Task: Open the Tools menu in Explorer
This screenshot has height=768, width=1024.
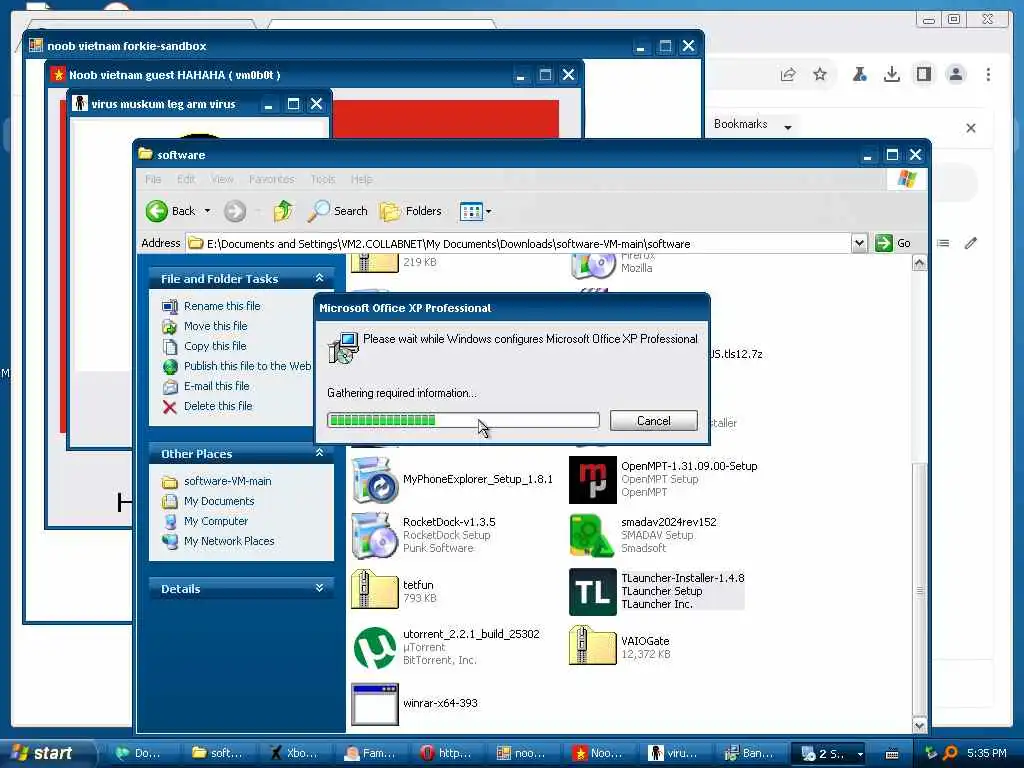Action: tap(323, 179)
